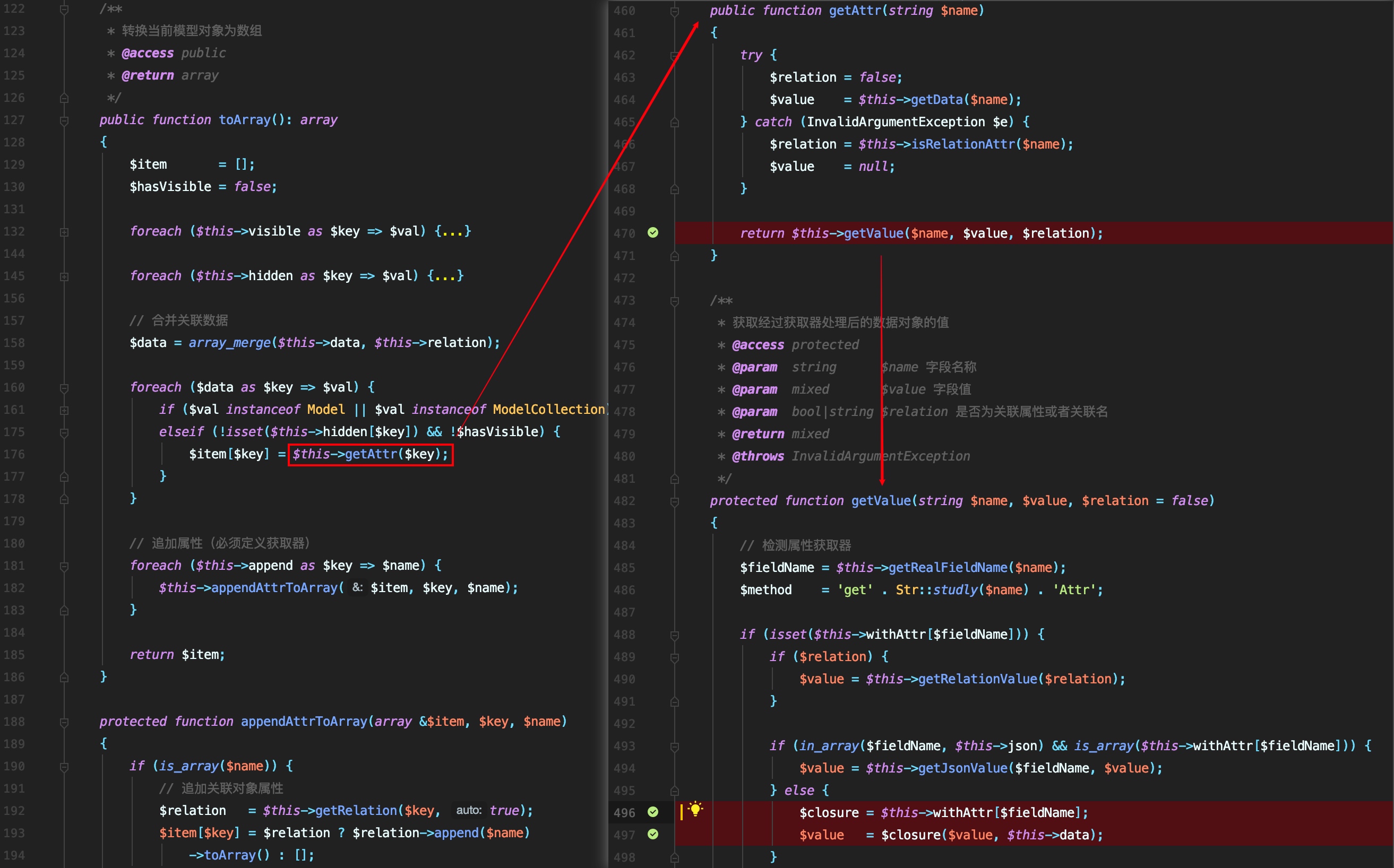1394x868 pixels.
Task: Collapse the appendAttrToArray function at line 188
Action: click(x=64, y=722)
